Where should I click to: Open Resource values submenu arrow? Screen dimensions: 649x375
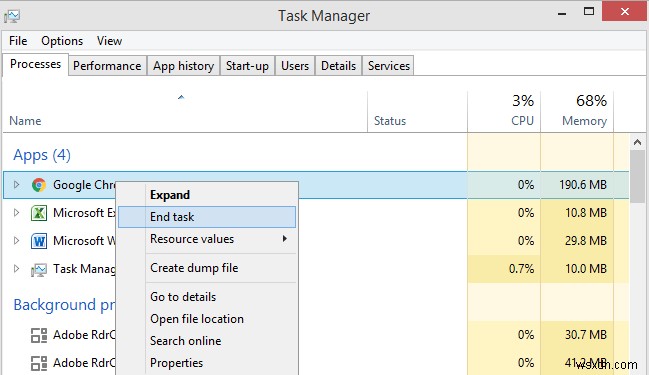(x=285, y=239)
